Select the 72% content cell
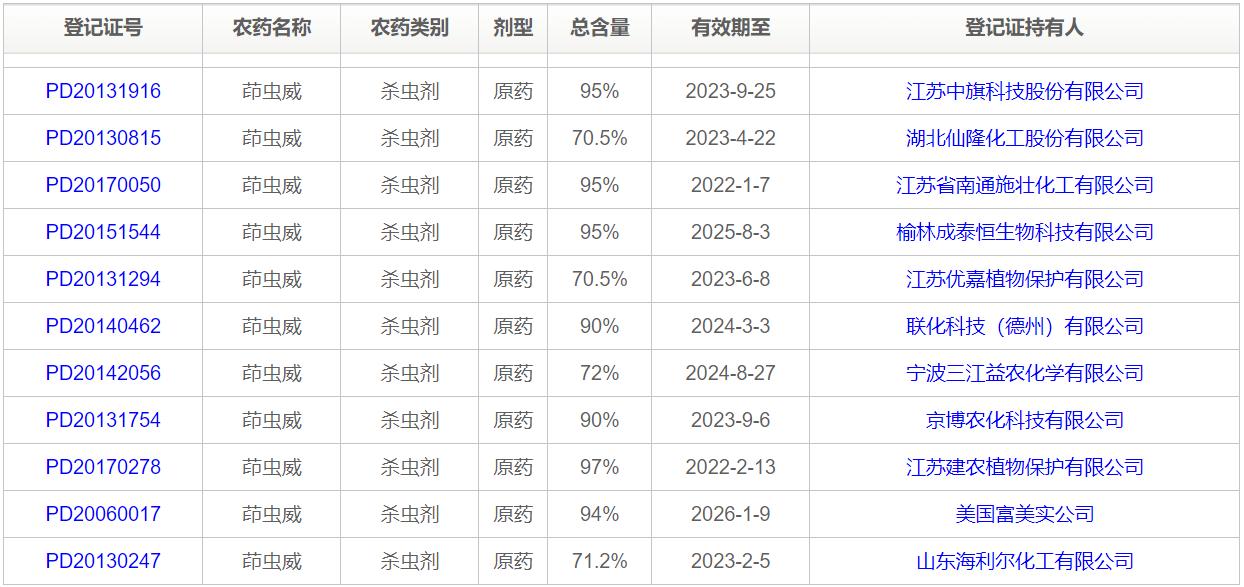The height and width of the screenshot is (587, 1244). click(600, 373)
